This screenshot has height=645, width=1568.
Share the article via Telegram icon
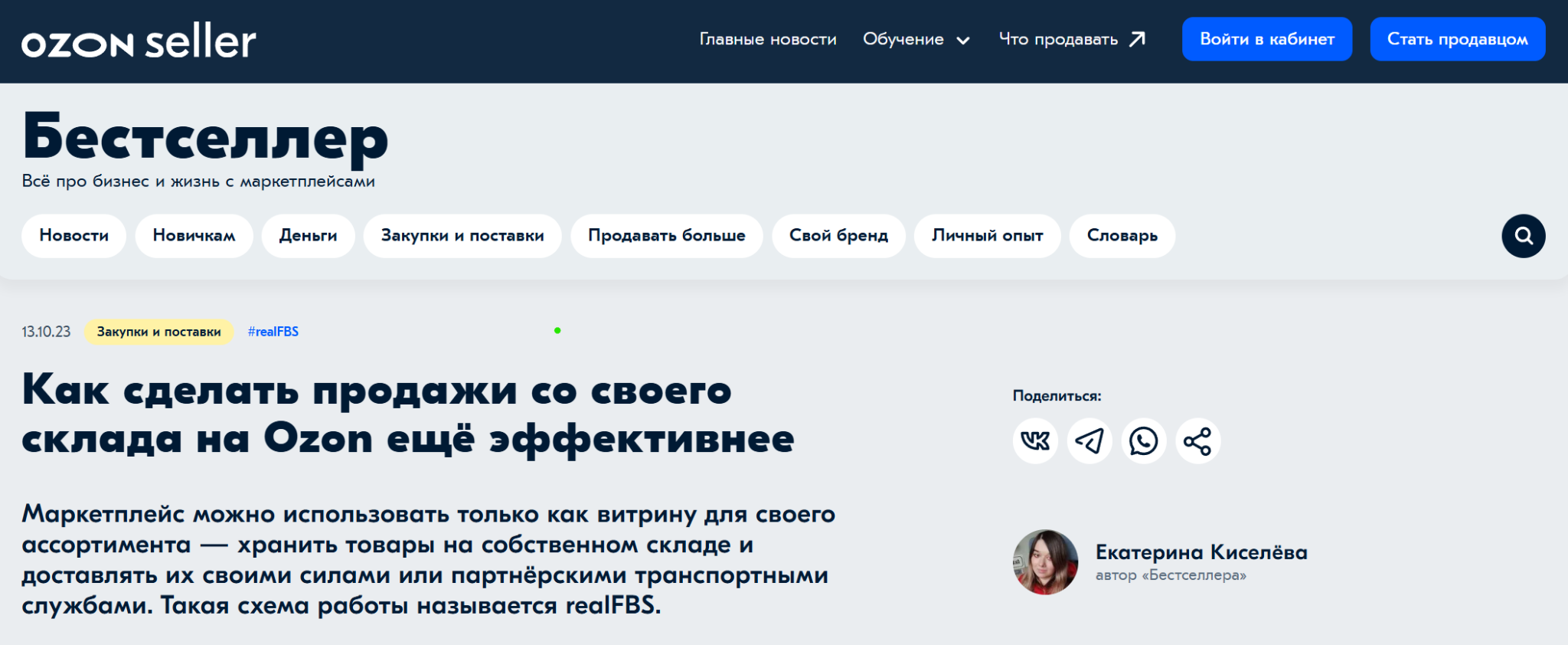point(1089,440)
